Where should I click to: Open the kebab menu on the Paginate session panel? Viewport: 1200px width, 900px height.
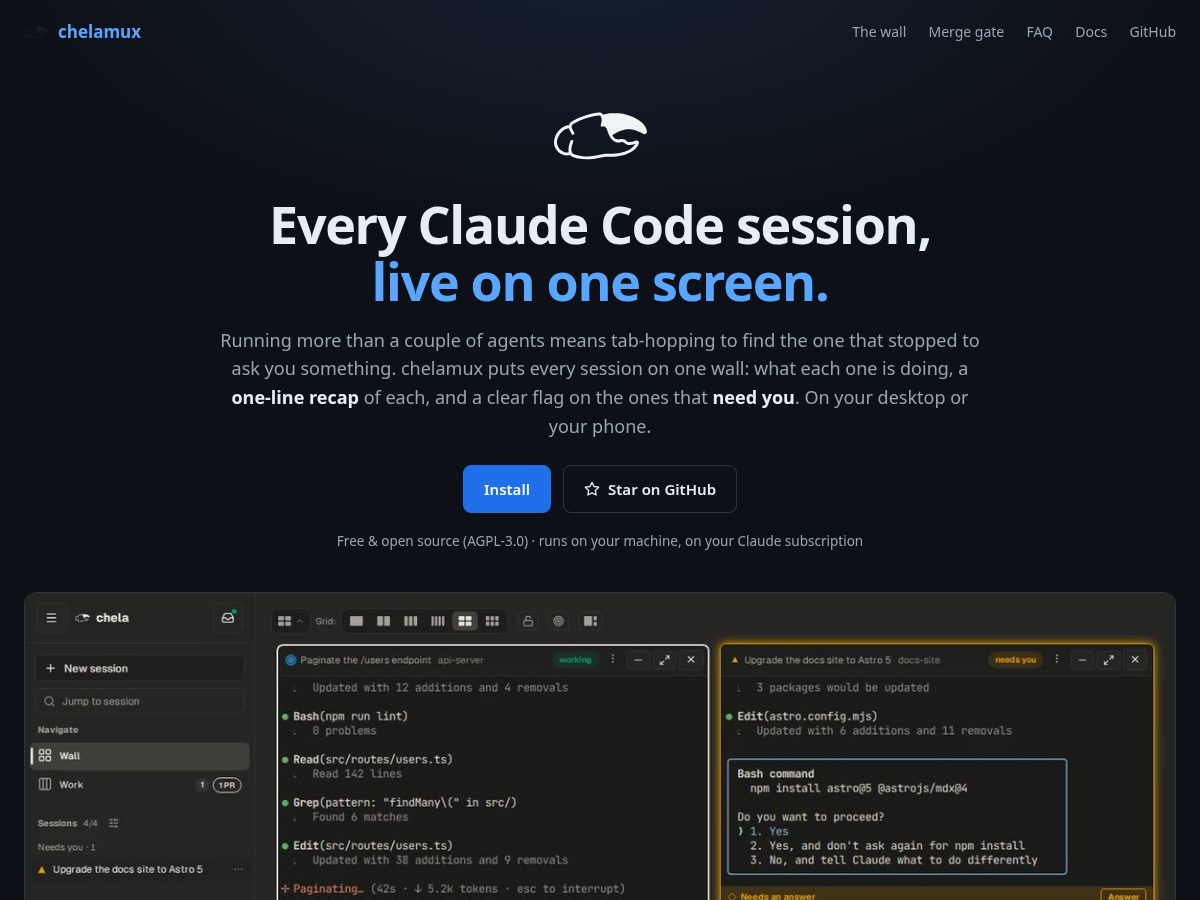coord(613,660)
